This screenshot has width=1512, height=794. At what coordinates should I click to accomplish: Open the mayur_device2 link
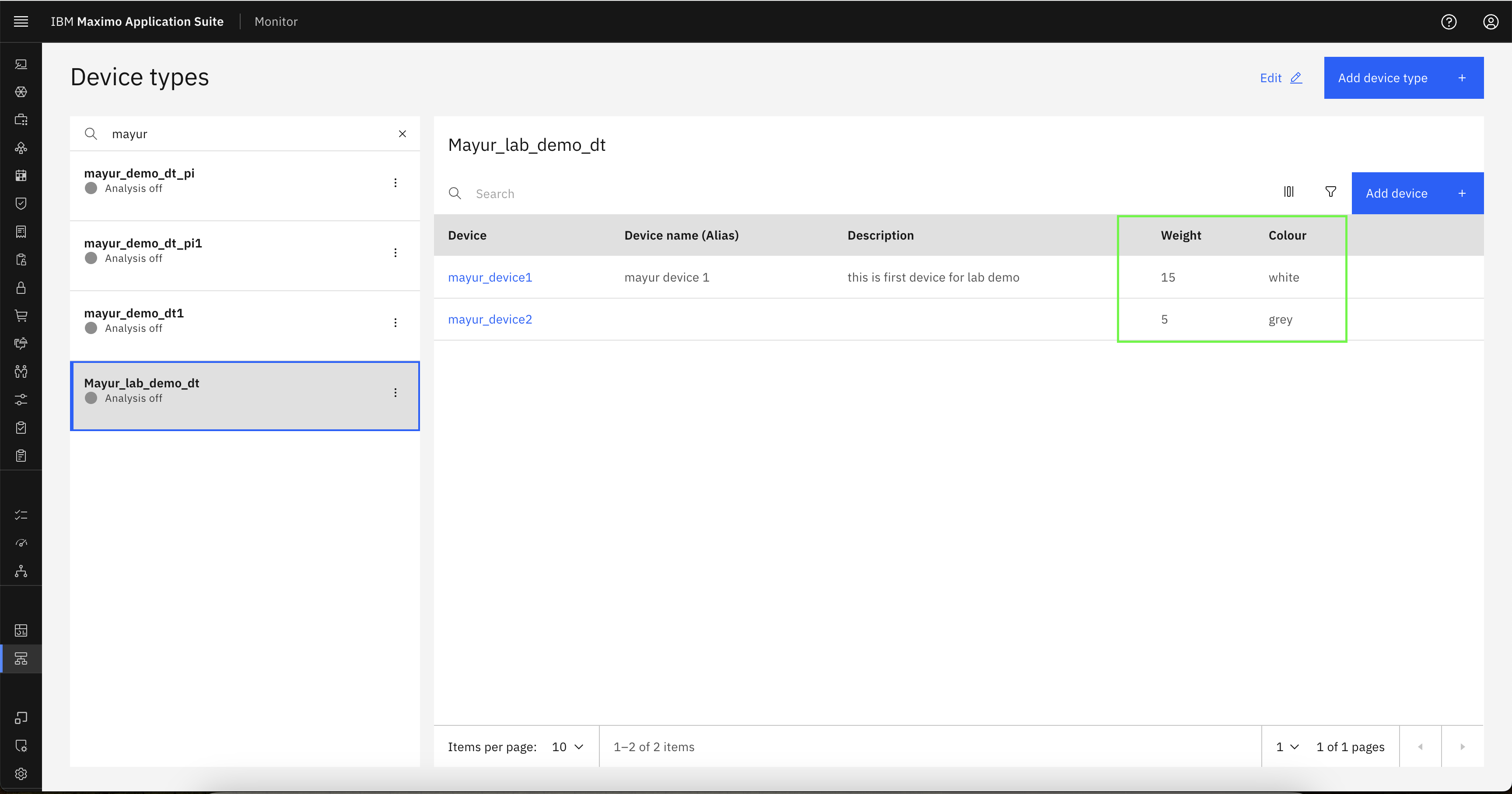click(x=490, y=320)
